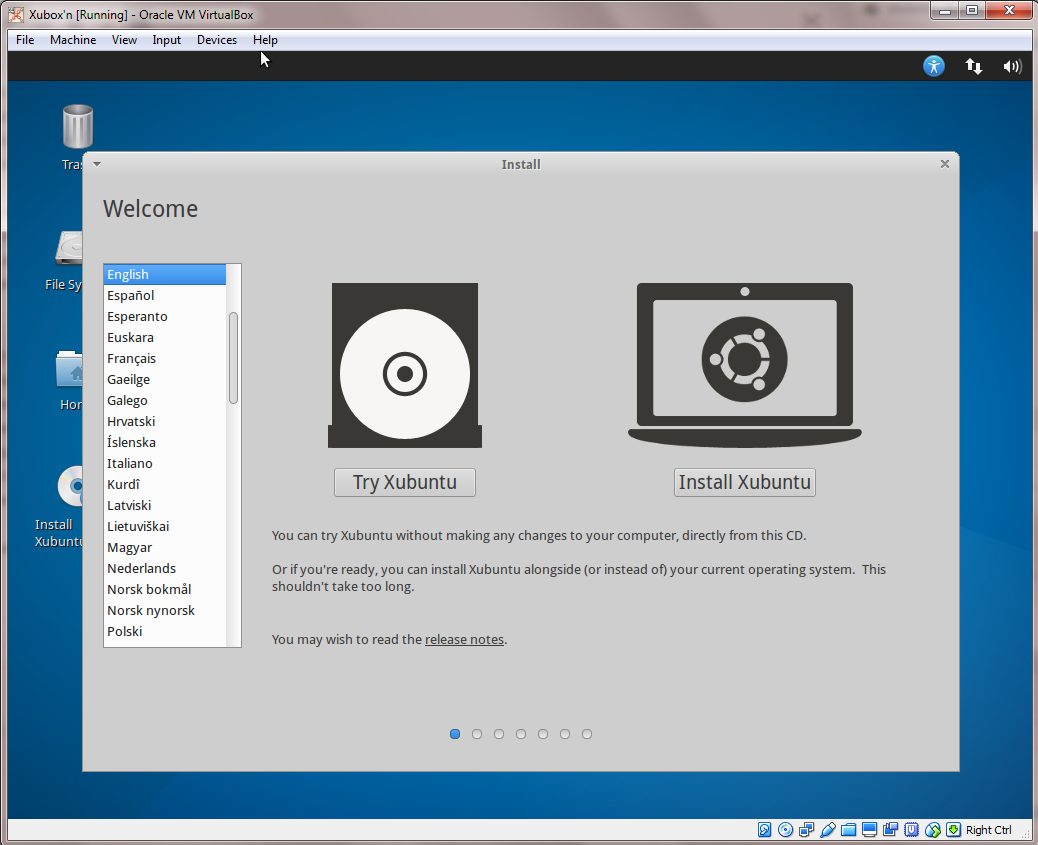The width and height of the screenshot is (1038, 845).
Task: Click the Try Xubuntu button
Action: click(x=405, y=482)
